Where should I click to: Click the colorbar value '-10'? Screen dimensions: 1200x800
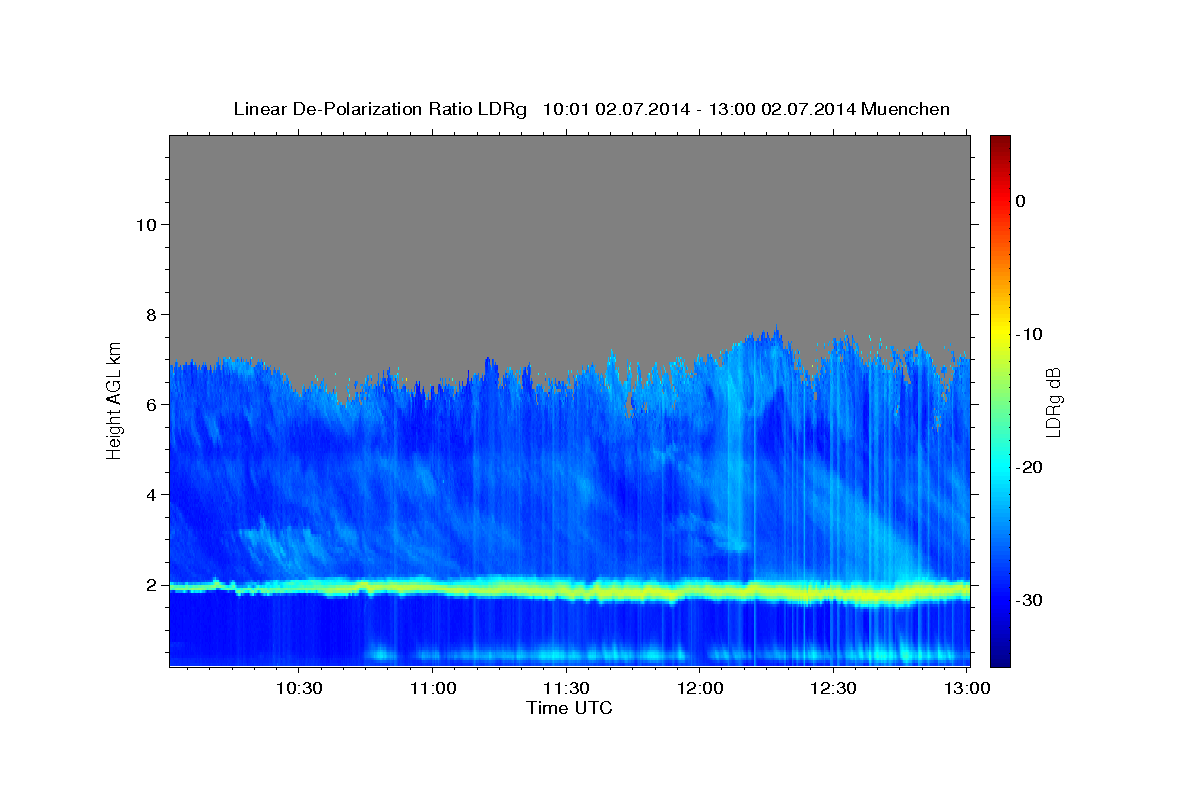click(1029, 334)
